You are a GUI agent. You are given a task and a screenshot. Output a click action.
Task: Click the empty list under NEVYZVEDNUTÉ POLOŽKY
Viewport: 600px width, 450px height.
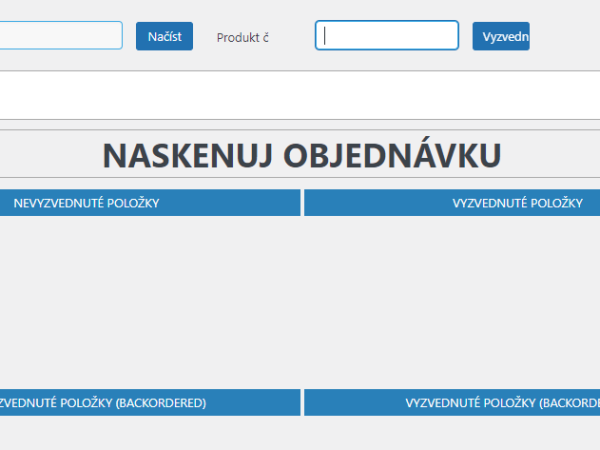(x=150, y=300)
